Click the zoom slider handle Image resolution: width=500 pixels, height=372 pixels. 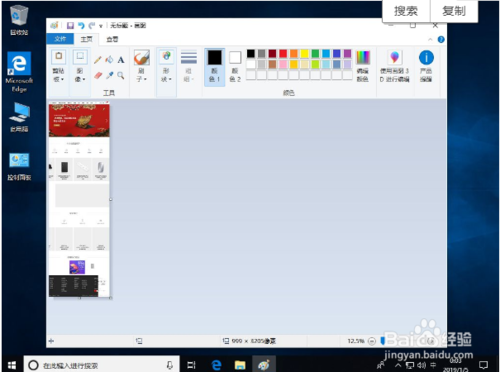382,341
